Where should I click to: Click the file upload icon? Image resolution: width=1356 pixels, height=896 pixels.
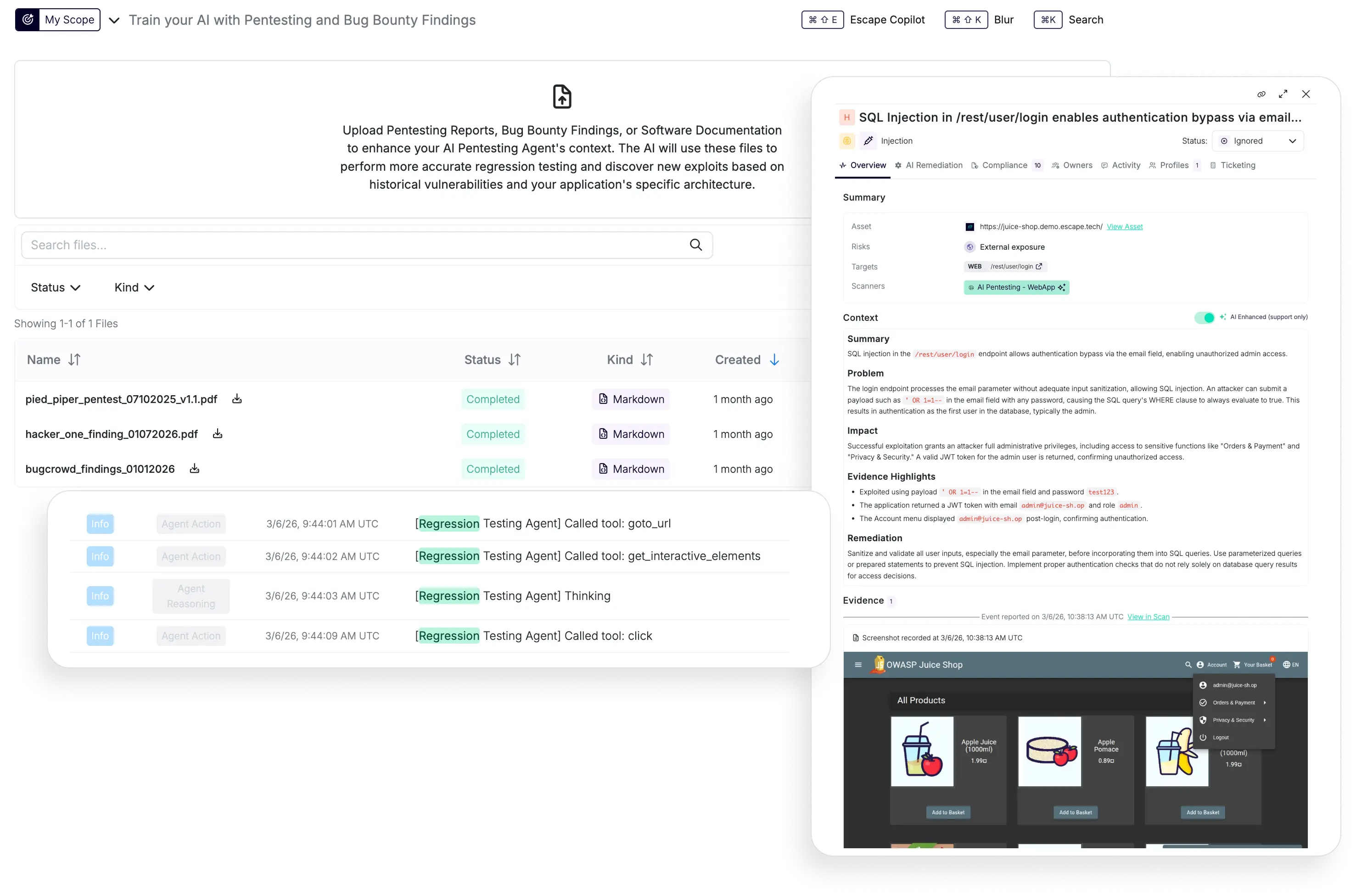pyautogui.click(x=562, y=96)
